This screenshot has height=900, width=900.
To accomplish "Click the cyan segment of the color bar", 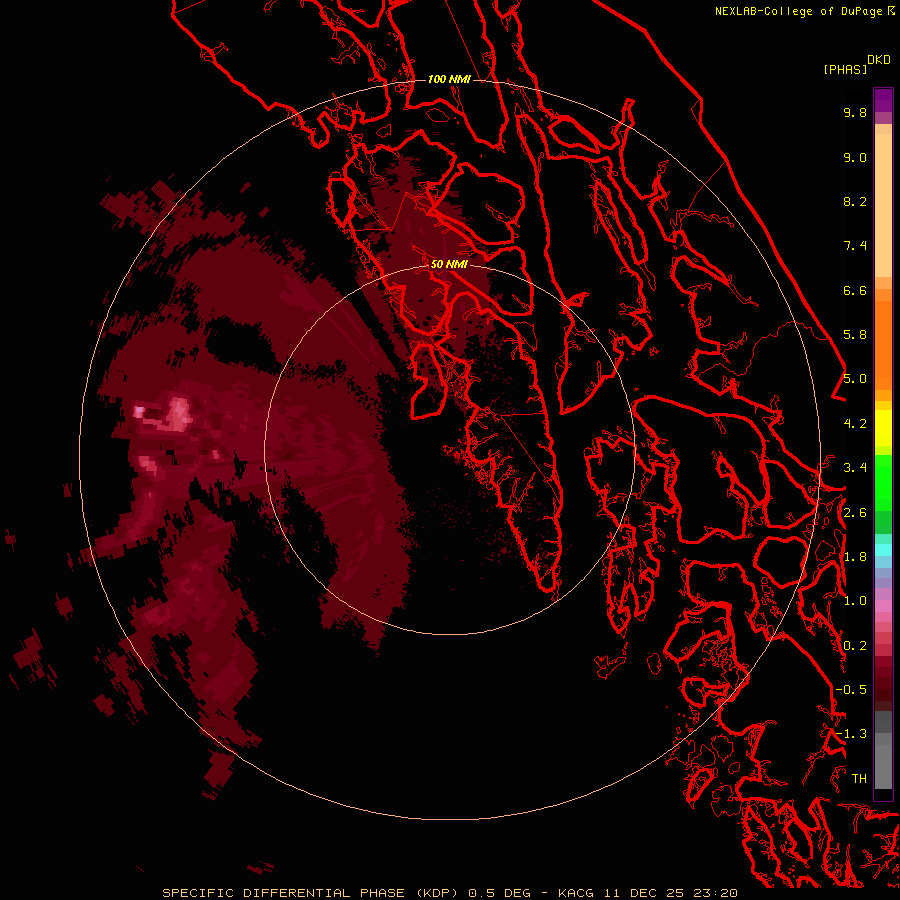I will click(883, 550).
